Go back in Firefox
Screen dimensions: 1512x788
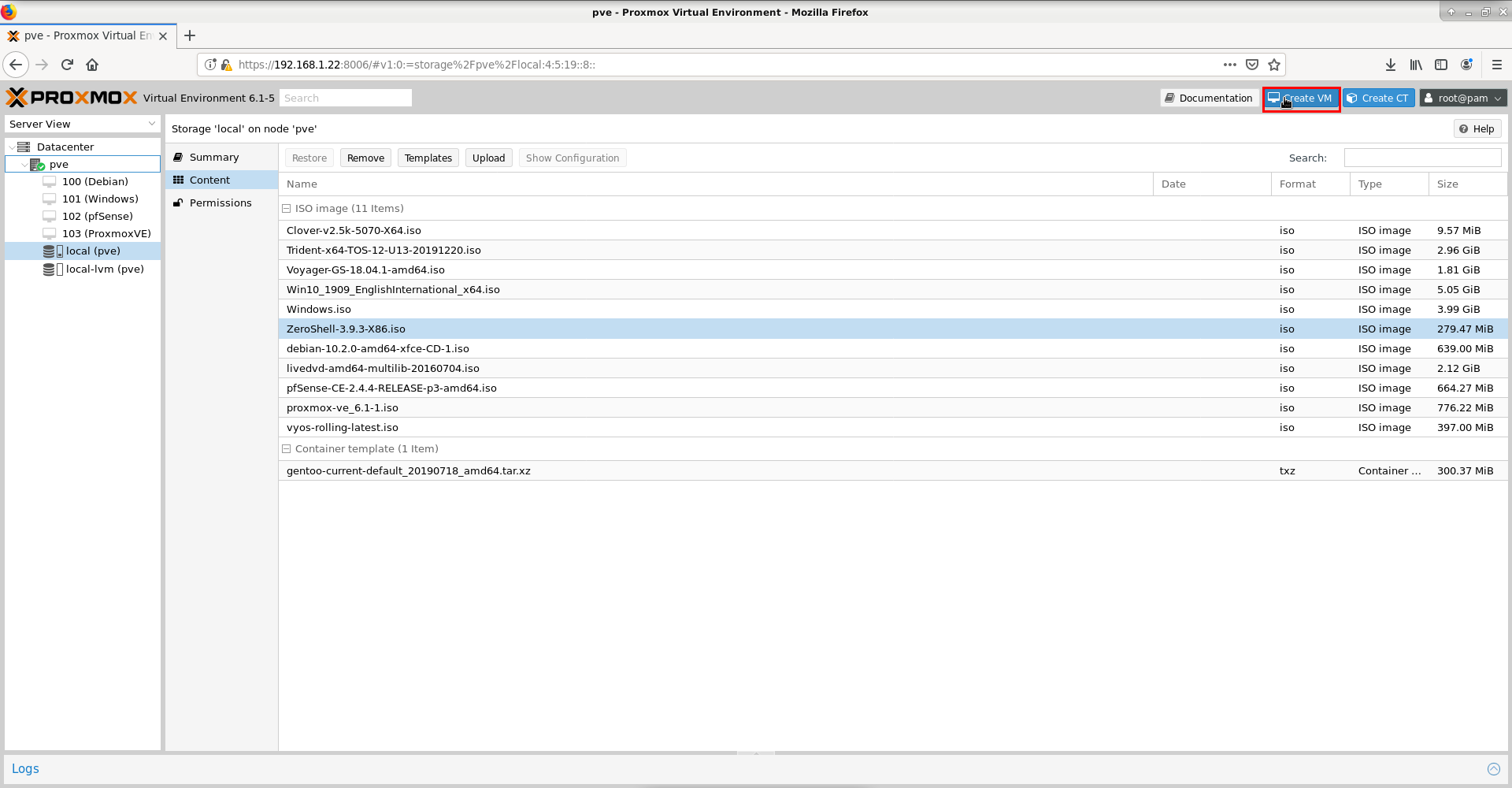(16, 65)
